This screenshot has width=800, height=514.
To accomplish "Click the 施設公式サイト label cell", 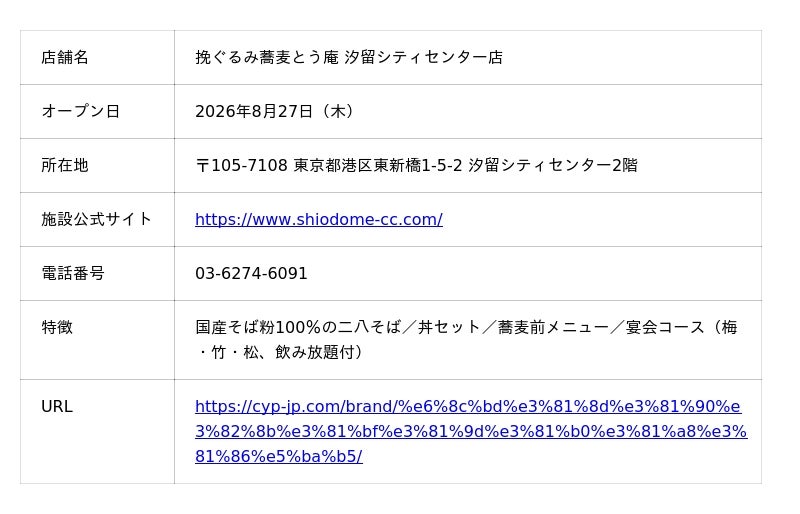I will 97,219.
